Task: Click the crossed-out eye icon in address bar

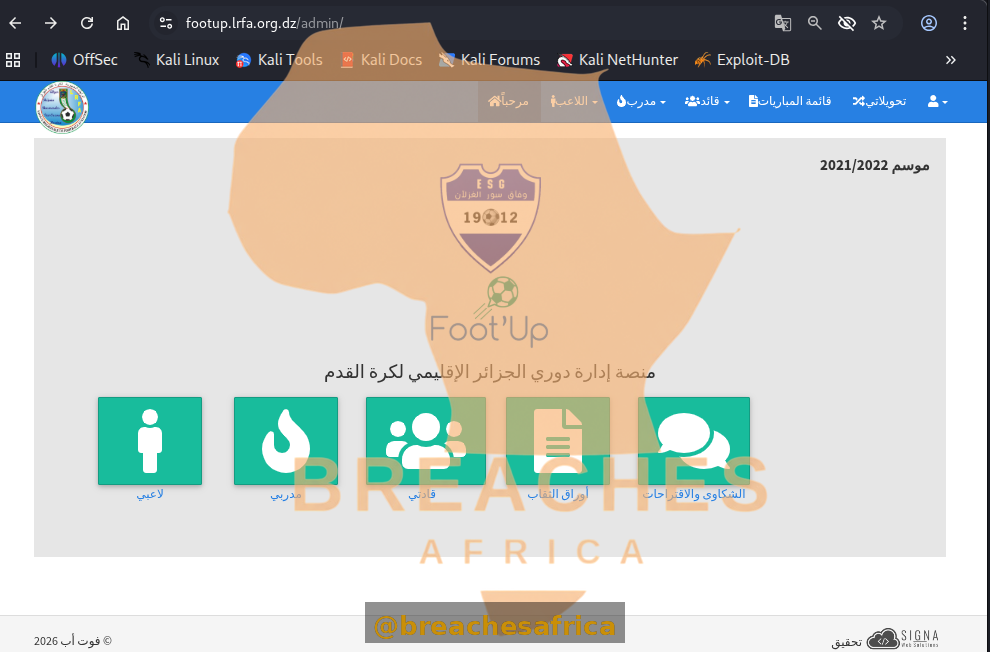Action: pyautogui.click(x=847, y=23)
